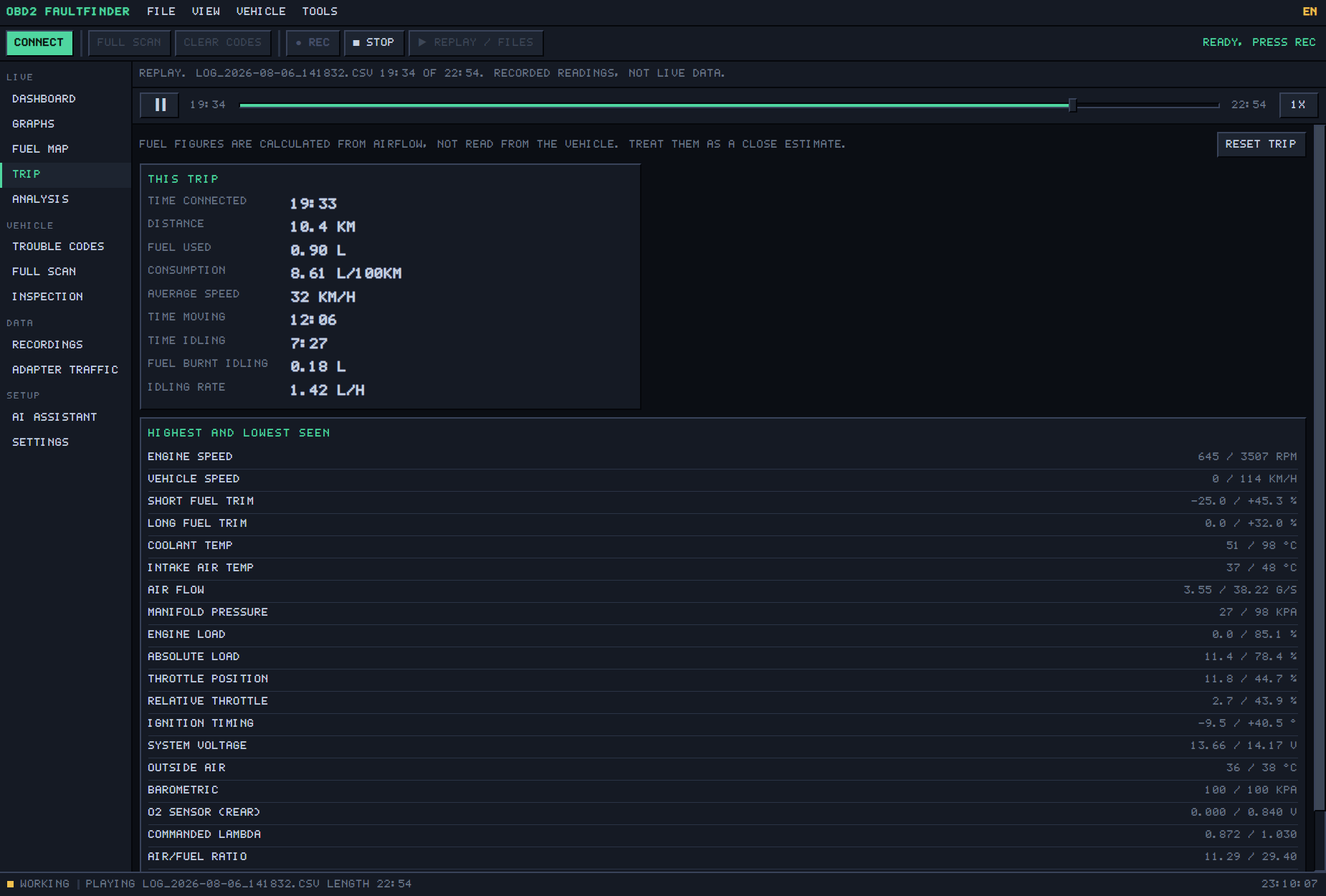Image resolution: width=1326 pixels, height=896 pixels.
Task: Select Fuel Map in sidebar
Action: point(65,149)
